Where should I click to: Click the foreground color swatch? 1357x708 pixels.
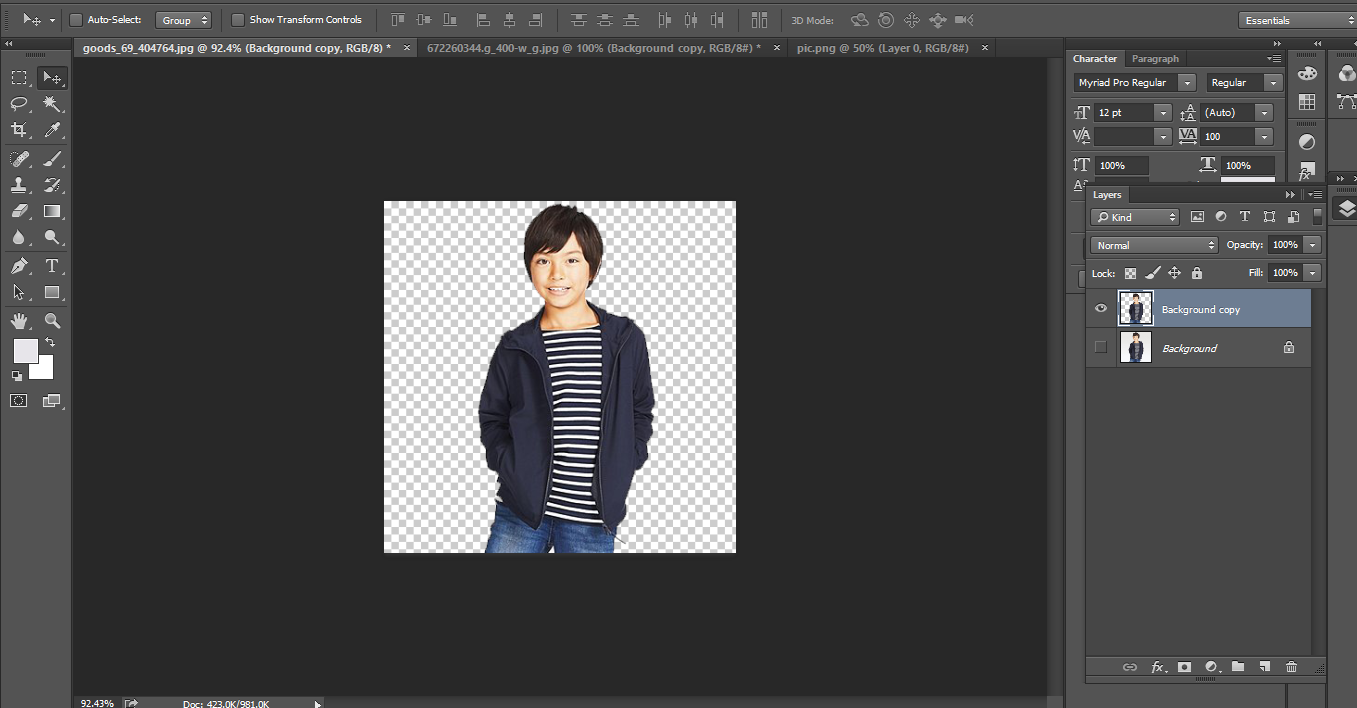25,351
